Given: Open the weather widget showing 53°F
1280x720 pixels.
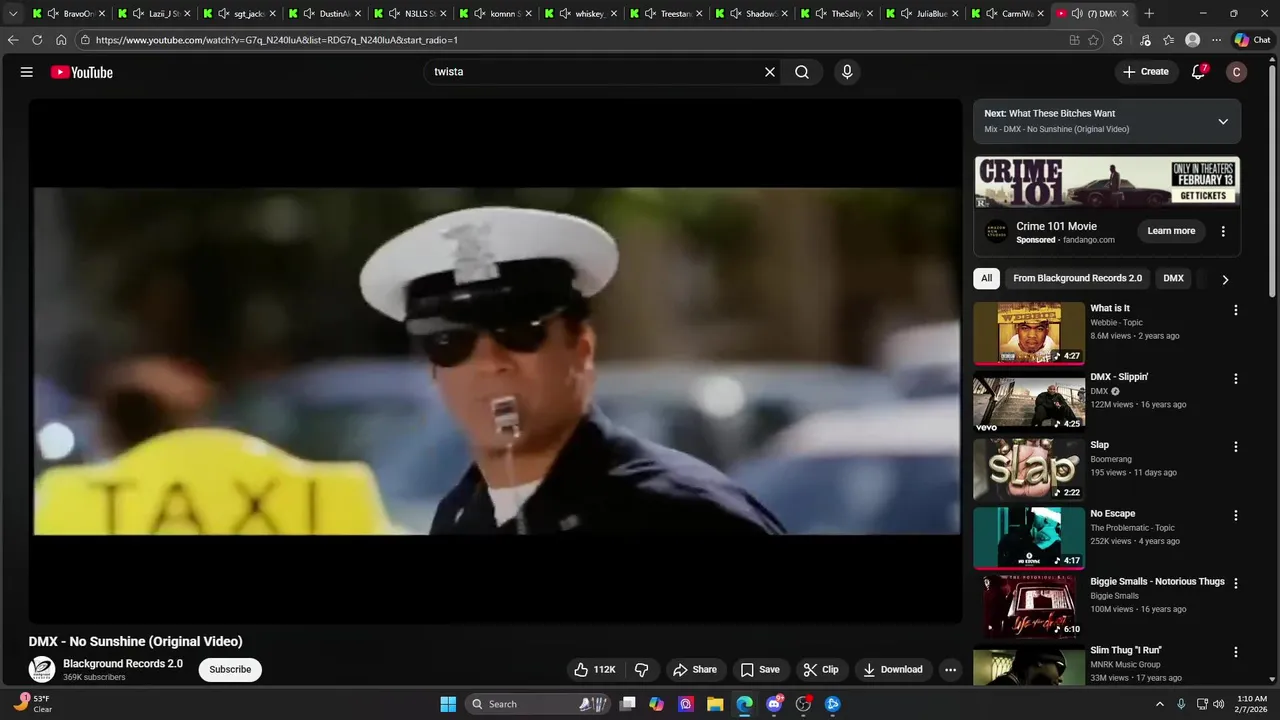Looking at the screenshot, I should [34, 704].
